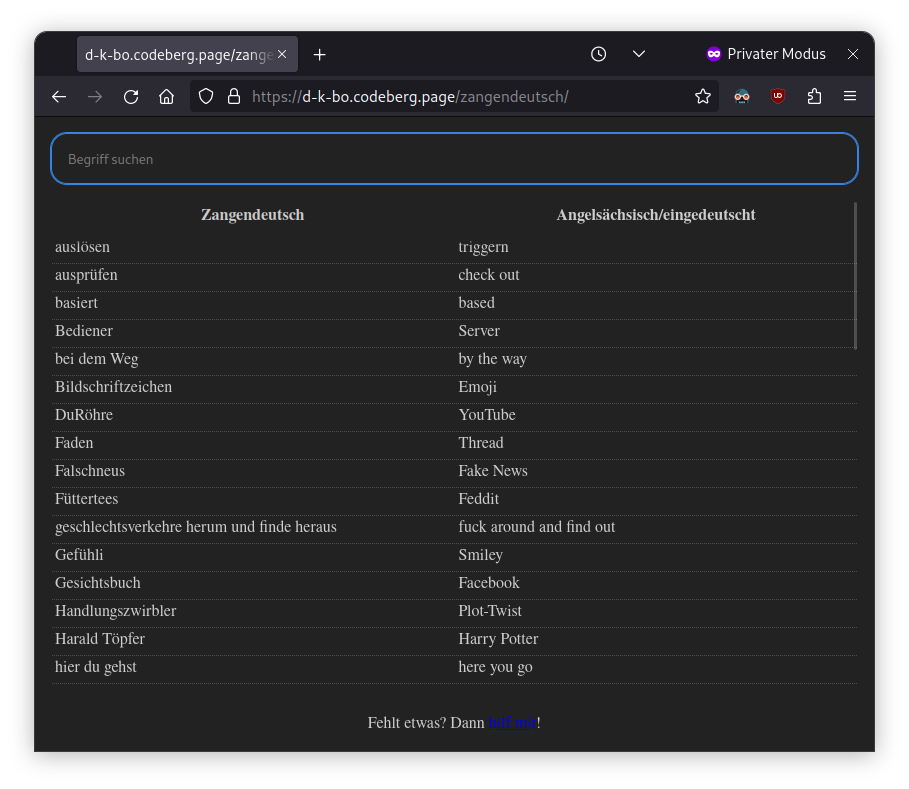
Task: Open the extensions puzzle menu
Action: coord(814,96)
